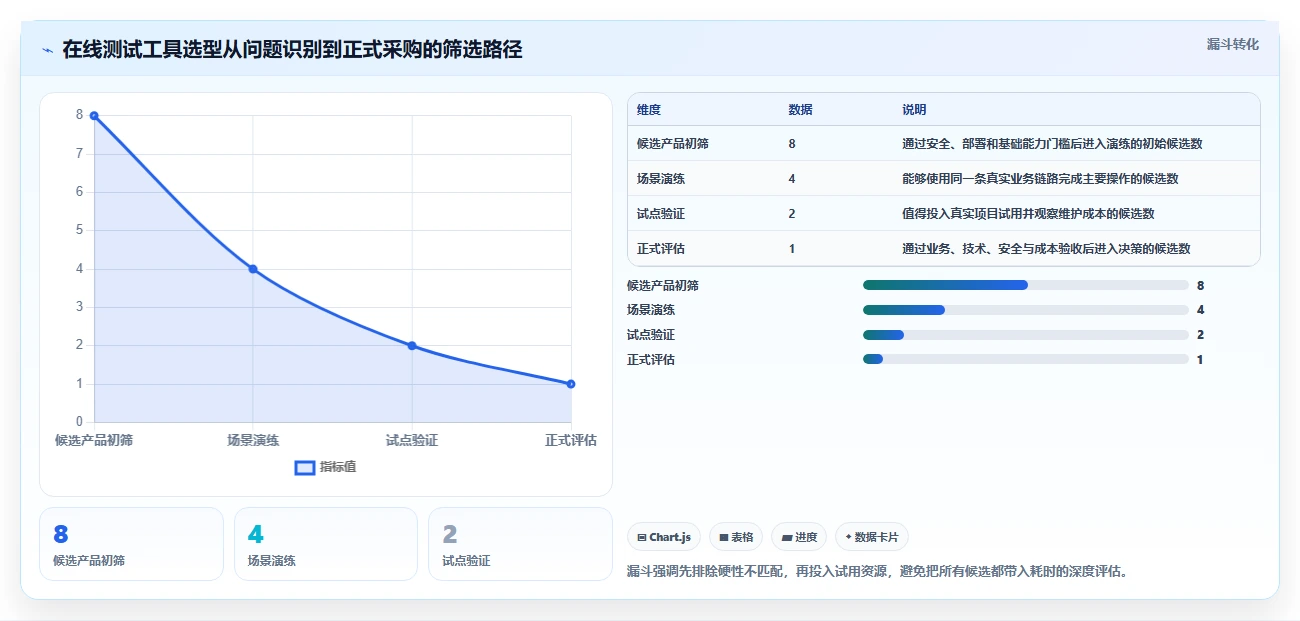Click the 正式评估 progress bar

[1025, 359]
